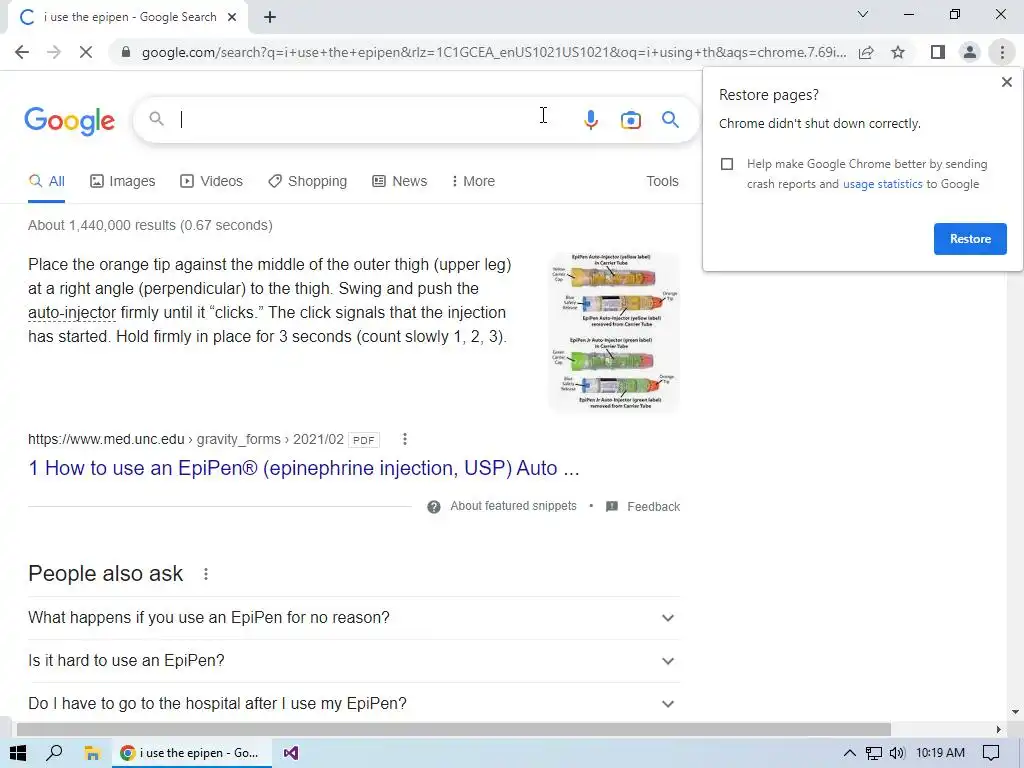Show hidden system tray icons
The height and width of the screenshot is (768, 1024).
tap(849, 753)
